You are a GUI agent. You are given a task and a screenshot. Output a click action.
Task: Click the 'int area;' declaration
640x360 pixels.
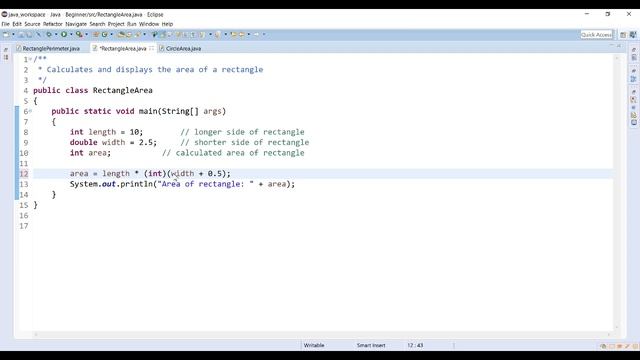(90, 153)
